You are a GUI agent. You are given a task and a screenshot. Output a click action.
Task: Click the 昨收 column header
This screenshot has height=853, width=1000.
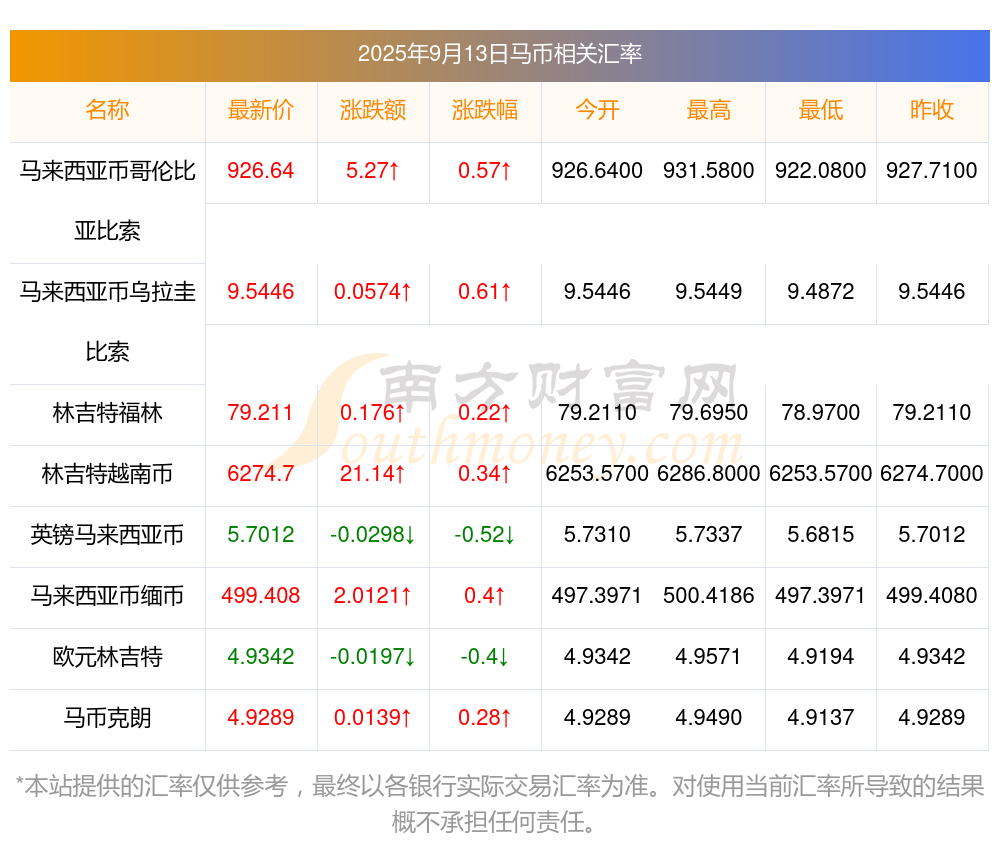(x=932, y=110)
